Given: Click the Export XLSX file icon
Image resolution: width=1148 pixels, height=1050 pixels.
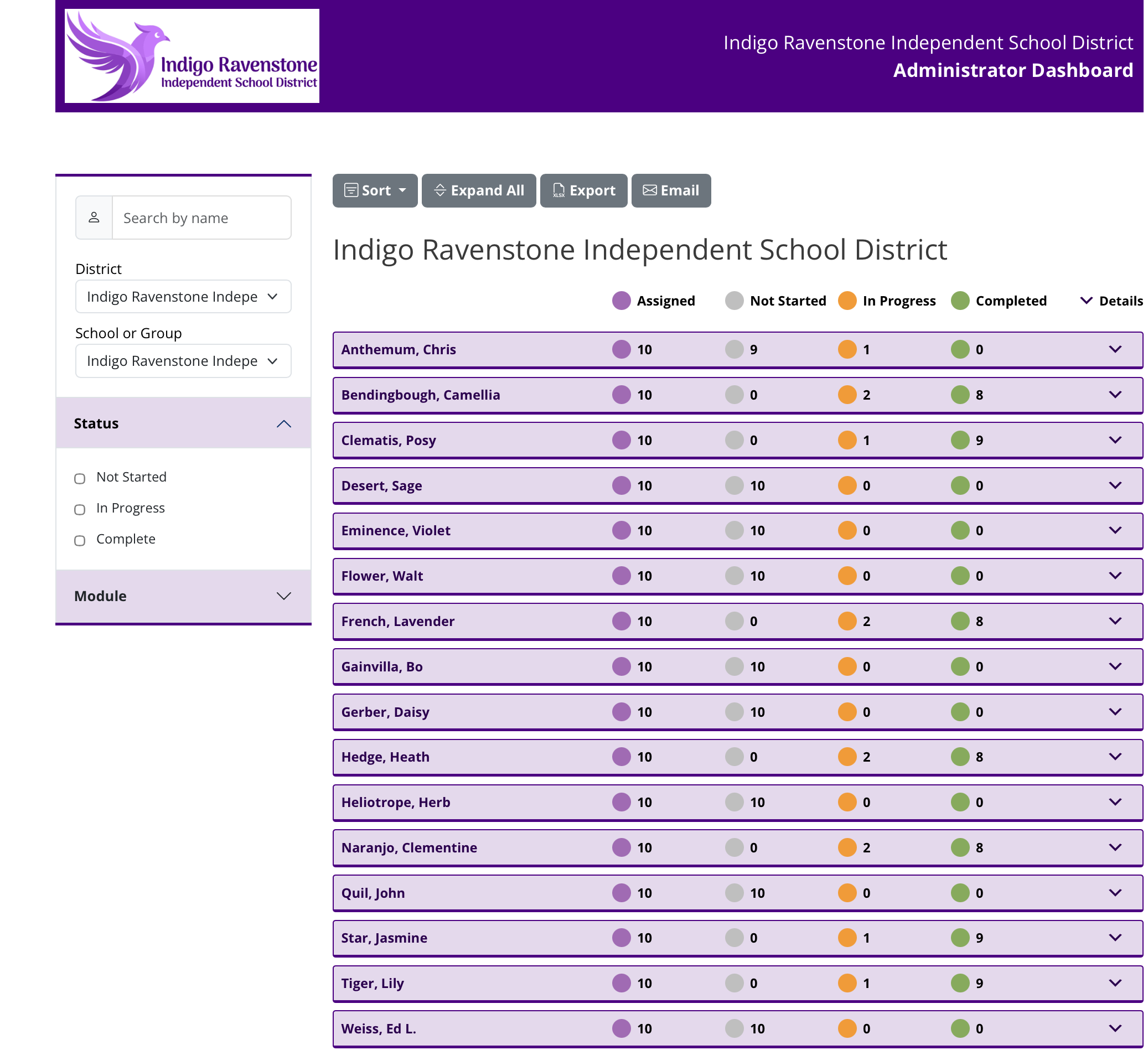Looking at the screenshot, I should point(559,191).
